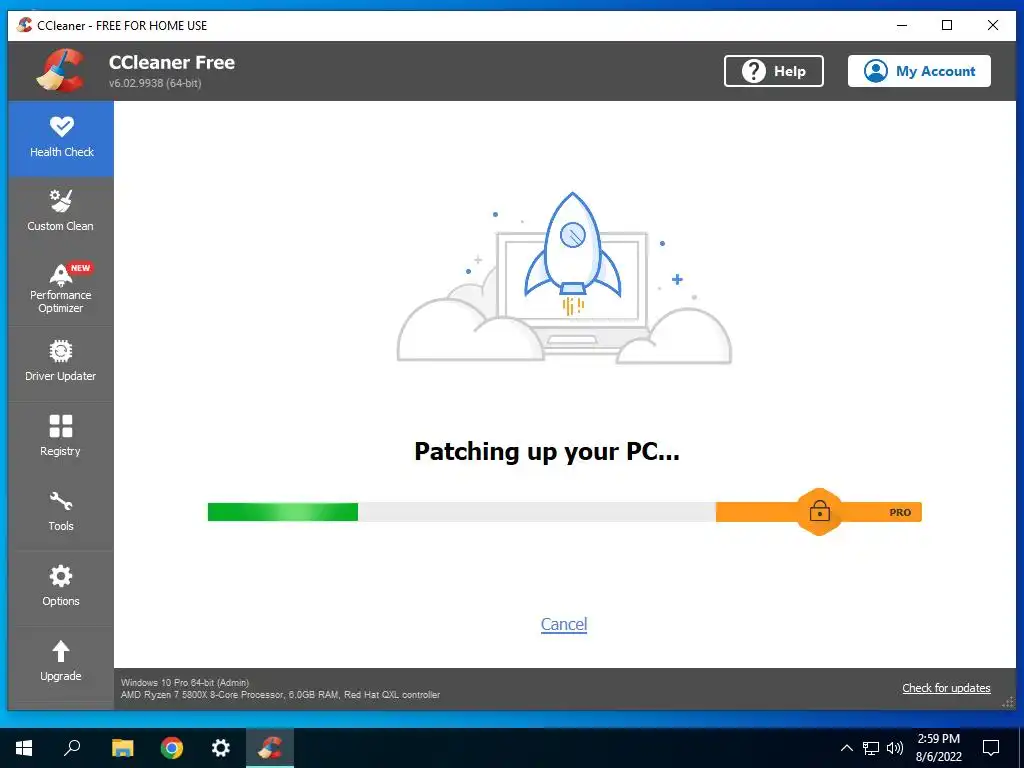Click the Patching up your PC heading
1024x768 pixels.
(547, 451)
